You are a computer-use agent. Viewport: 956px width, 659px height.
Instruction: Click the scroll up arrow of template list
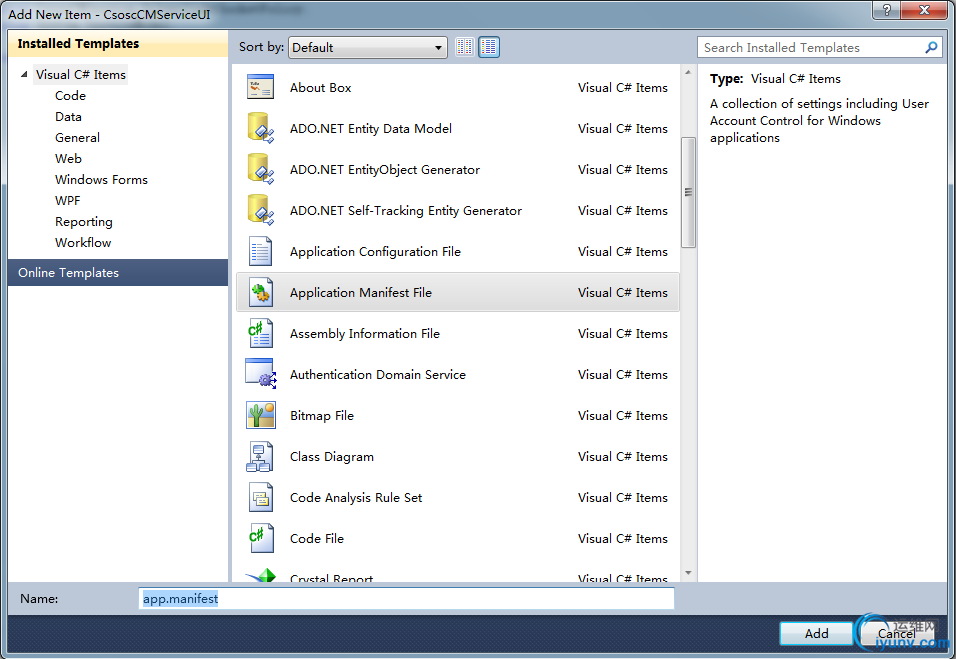click(688, 73)
